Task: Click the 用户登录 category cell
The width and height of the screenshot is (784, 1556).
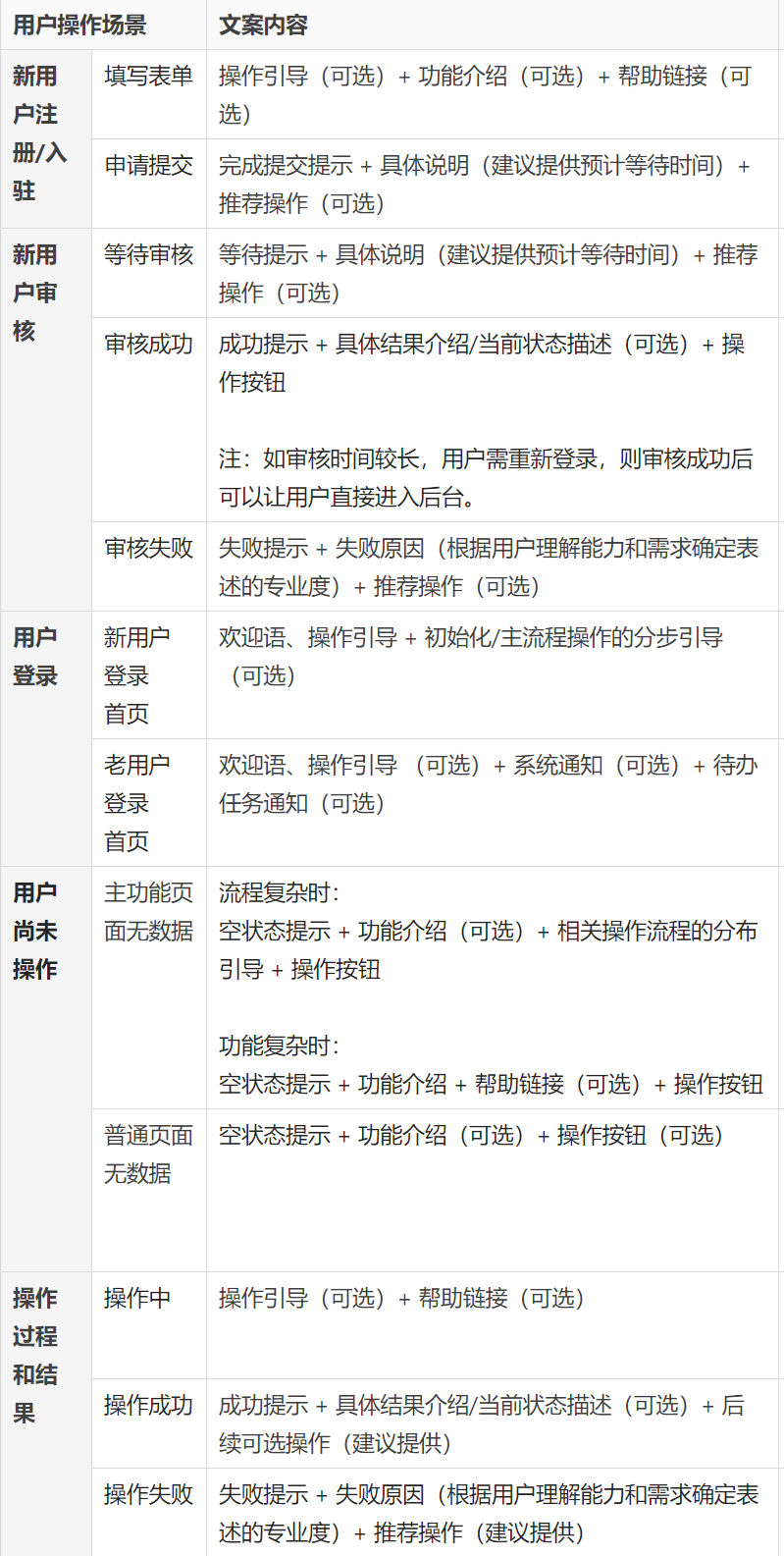Action: 35,657
